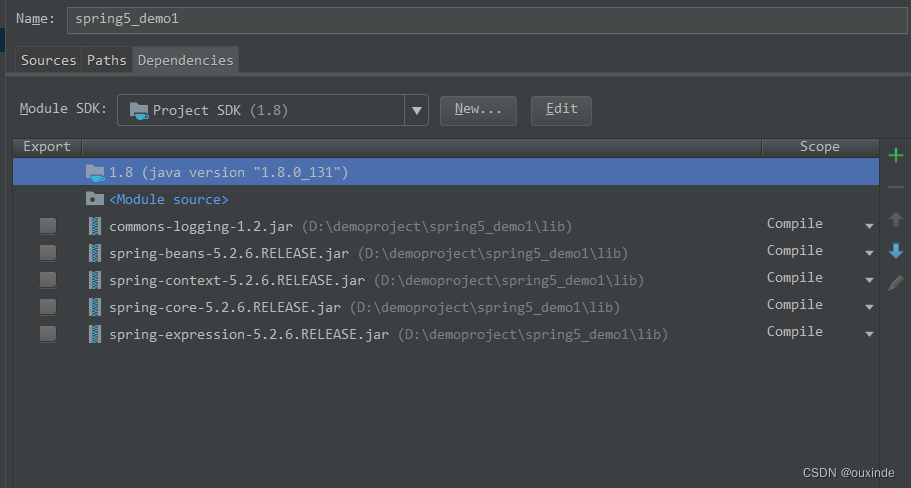
Task: Click Compile scope text for spring-beans jar
Action: point(794,250)
